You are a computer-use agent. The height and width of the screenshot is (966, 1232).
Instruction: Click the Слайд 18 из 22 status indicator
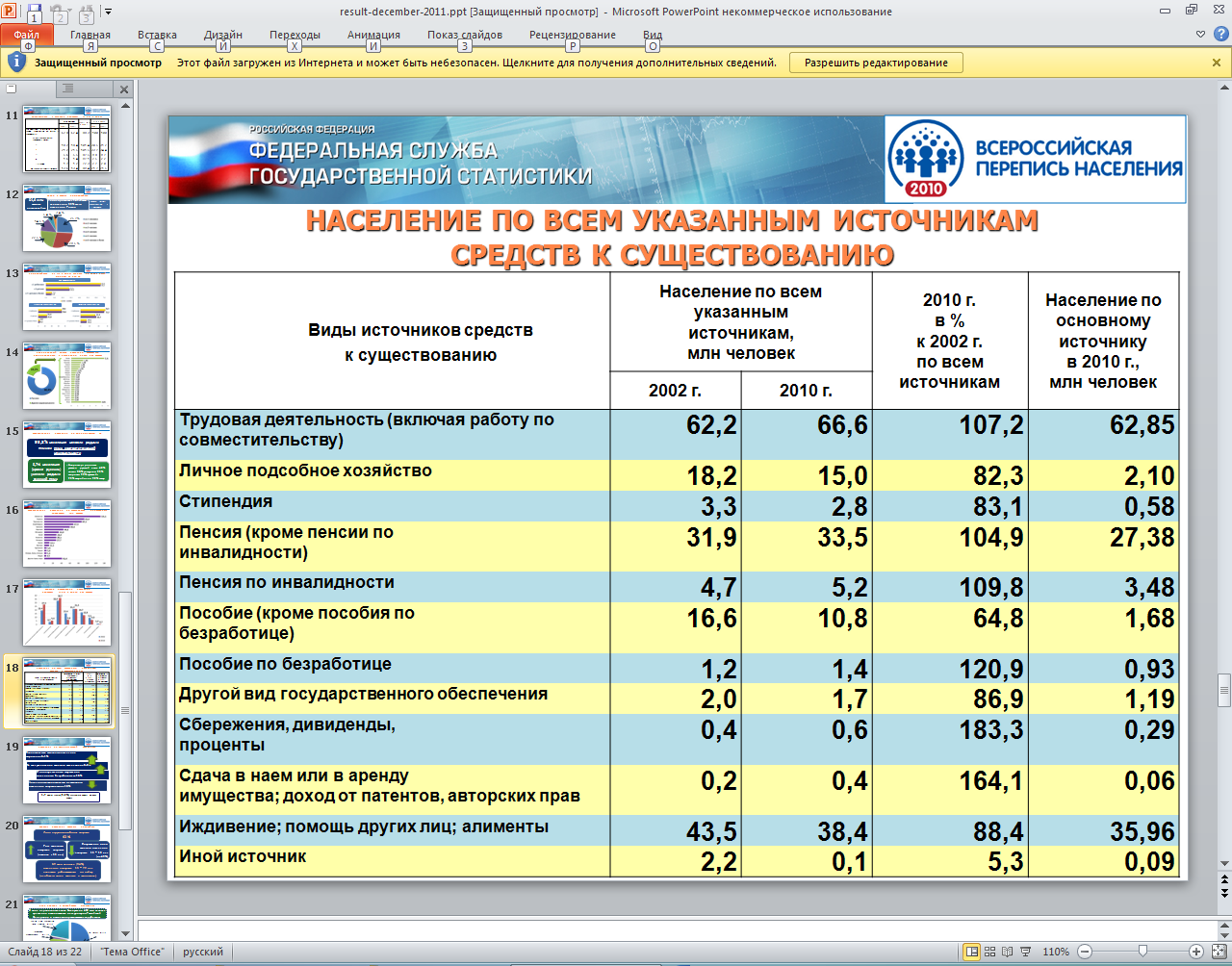coord(45,952)
